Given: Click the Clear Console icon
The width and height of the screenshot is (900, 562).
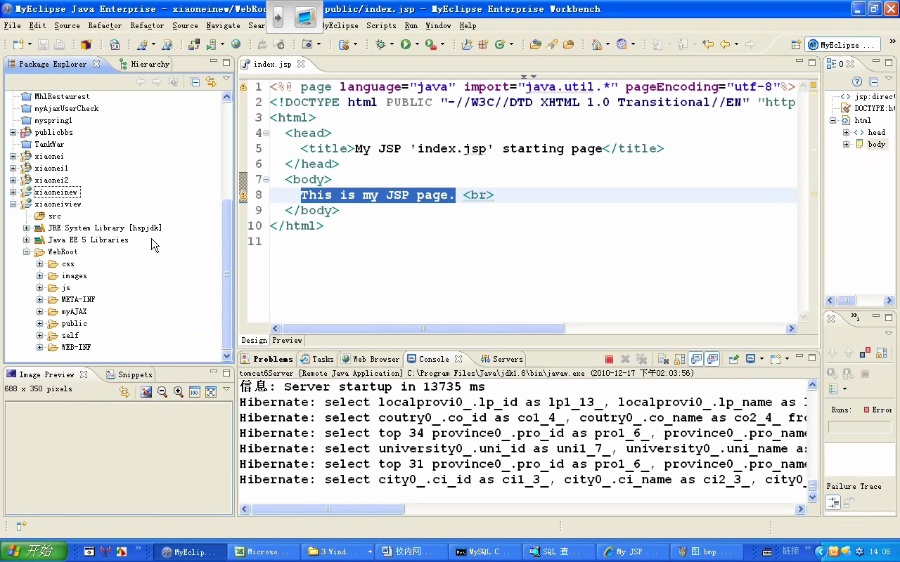Looking at the screenshot, I should tap(663, 359).
